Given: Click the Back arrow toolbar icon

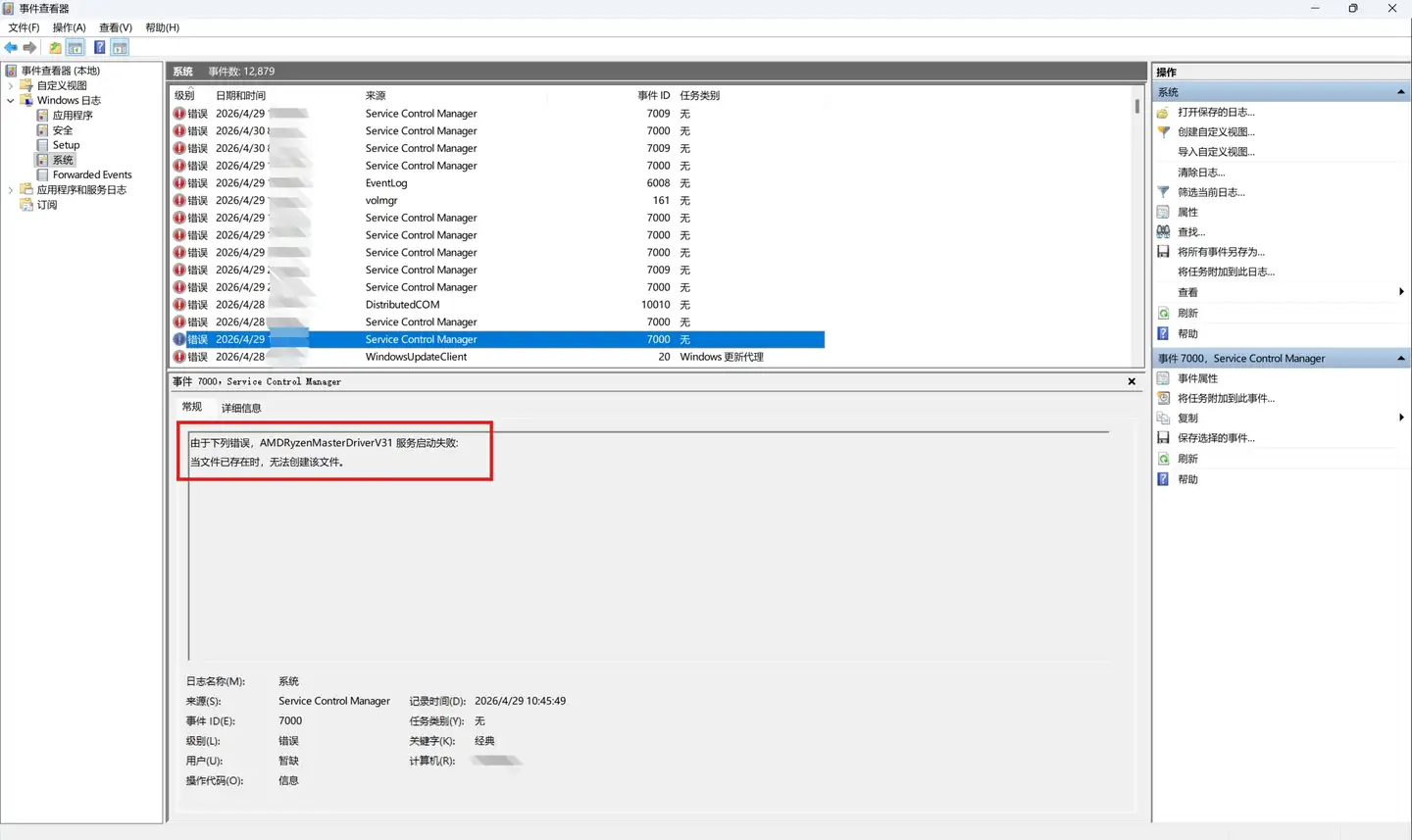Looking at the screenshot, I should coord(11,47).
